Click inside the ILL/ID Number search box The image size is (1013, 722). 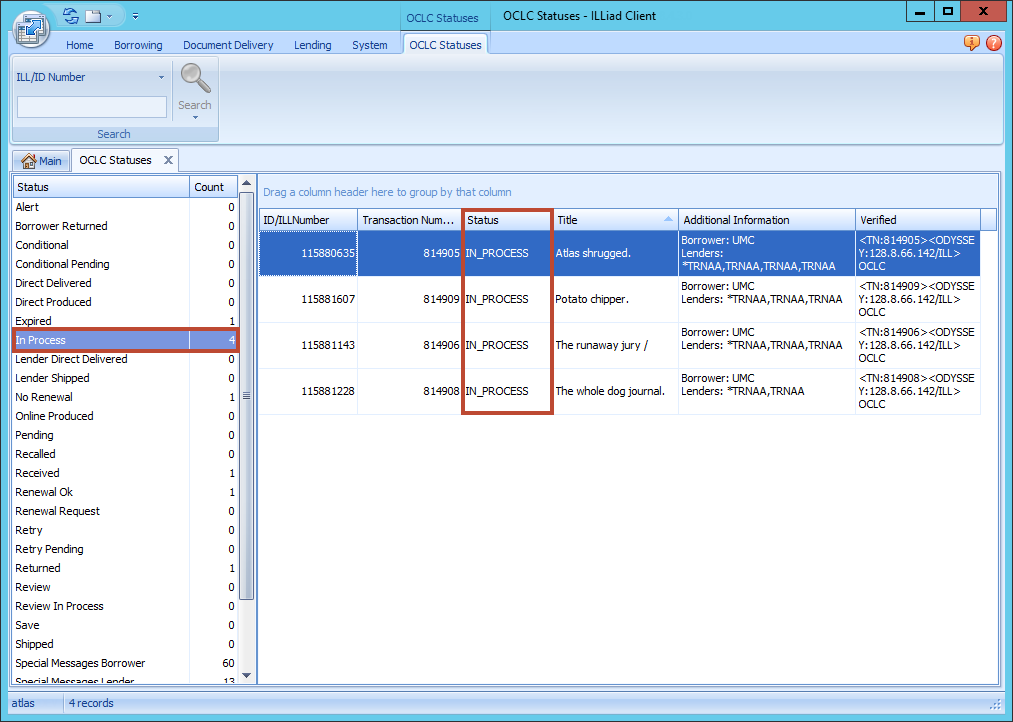click(91, 106)
